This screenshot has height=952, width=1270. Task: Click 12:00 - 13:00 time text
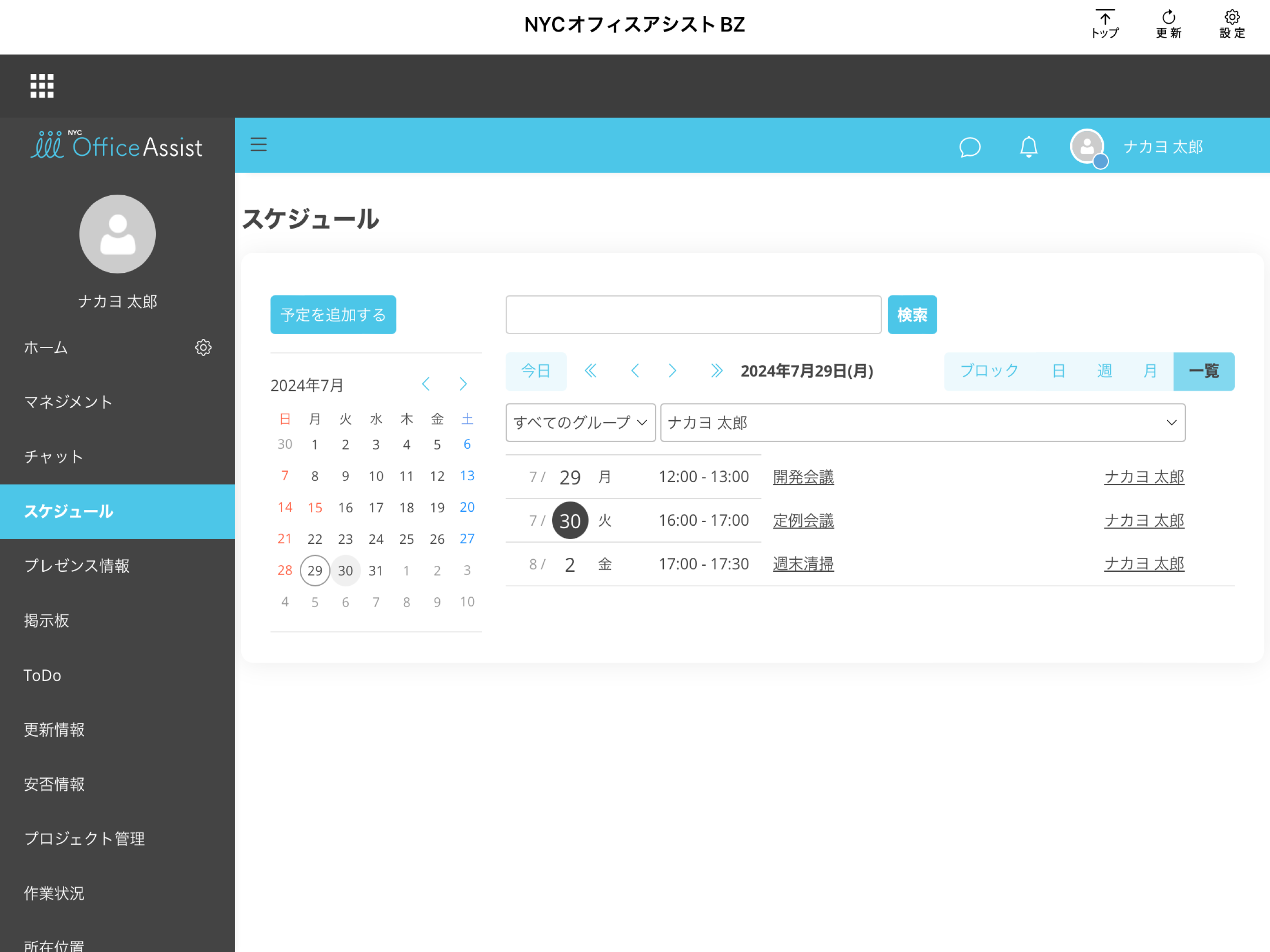[703, 477]
